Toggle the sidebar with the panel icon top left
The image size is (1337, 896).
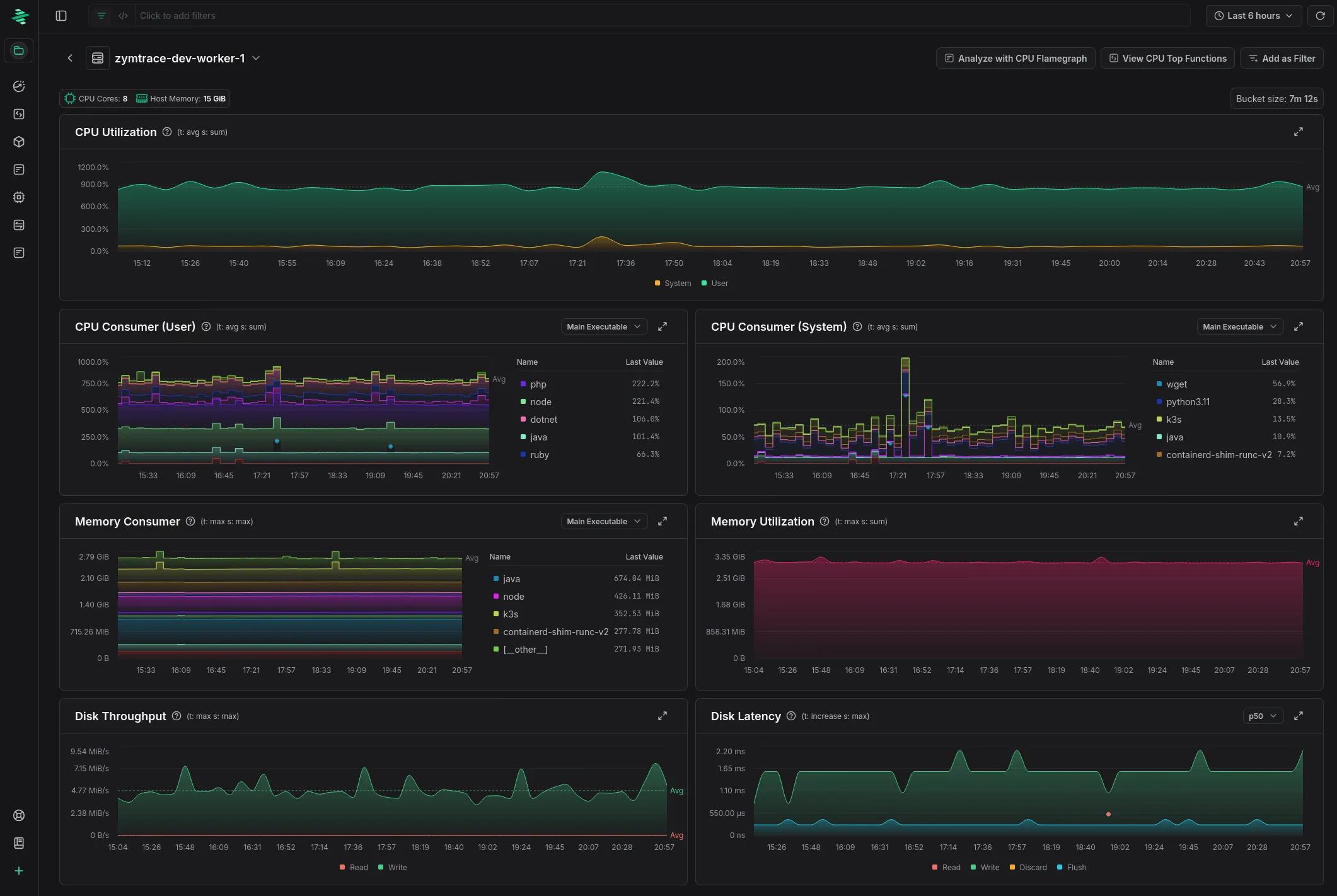pyautogui.click(x=61, y=15)
